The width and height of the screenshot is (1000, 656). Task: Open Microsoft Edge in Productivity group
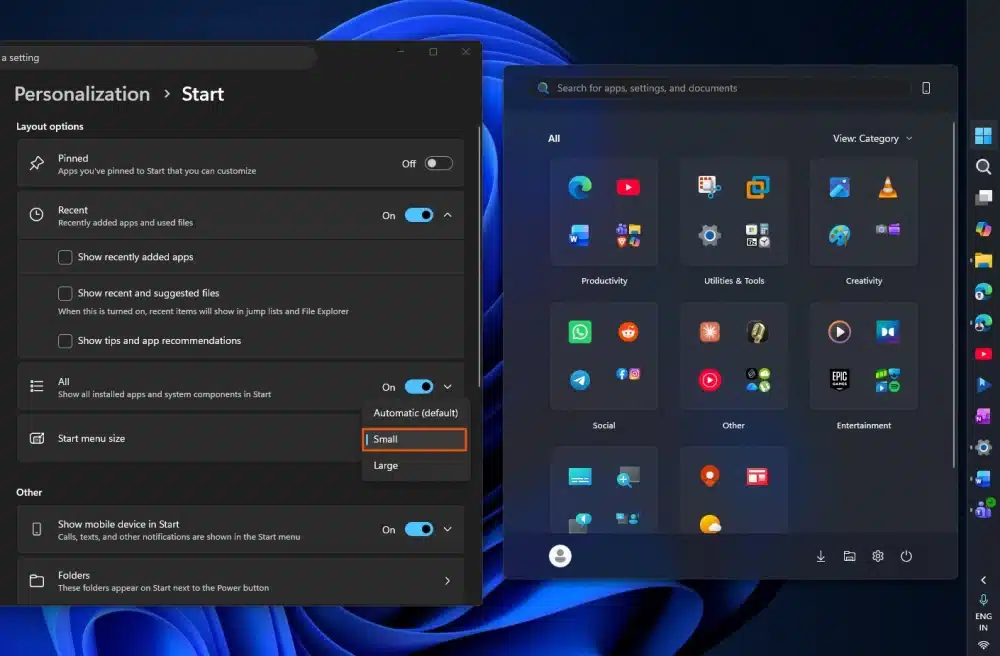[x=580, y=187]
